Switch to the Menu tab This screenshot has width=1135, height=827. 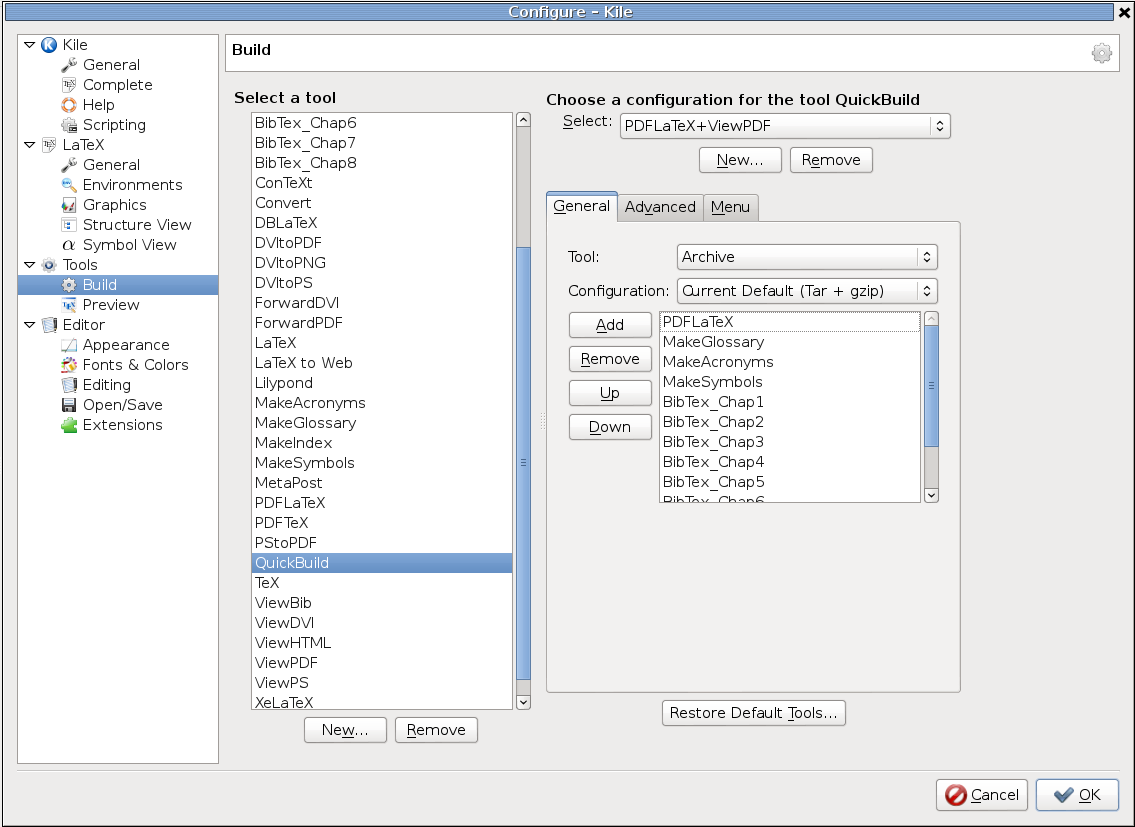tap(730, 207)
